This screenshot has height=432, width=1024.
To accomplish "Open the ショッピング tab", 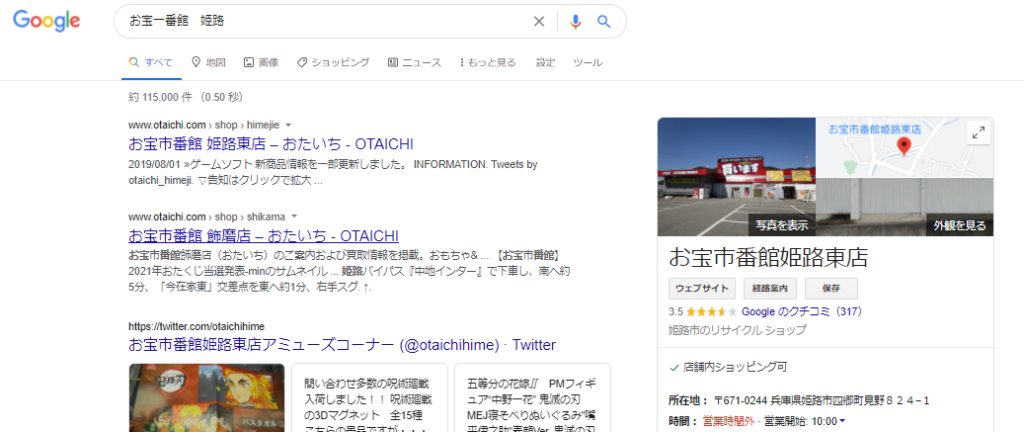I will click(333, 63).
